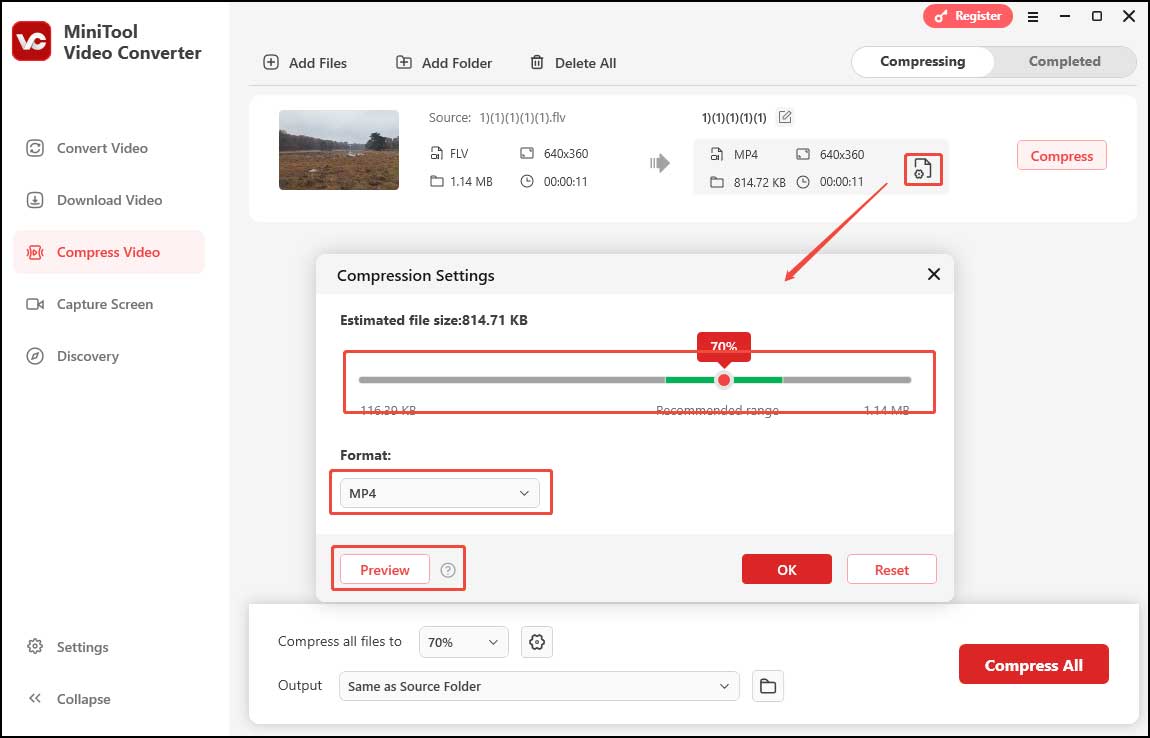Click Add Files
1150x738 pixels.
pos(305,63)
